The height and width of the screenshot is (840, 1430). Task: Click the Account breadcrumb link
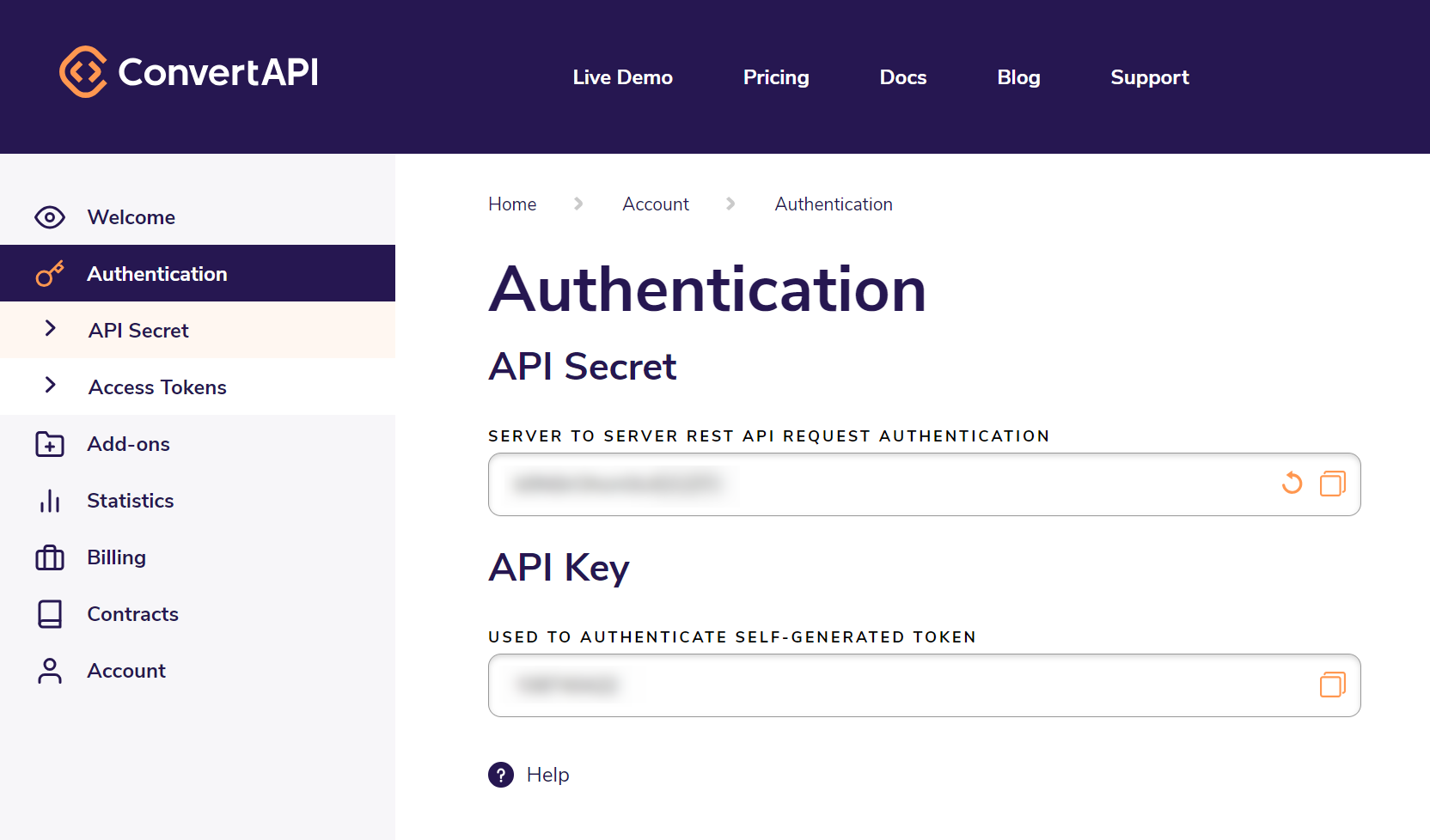pyautogui.click(x=656, y=204)
